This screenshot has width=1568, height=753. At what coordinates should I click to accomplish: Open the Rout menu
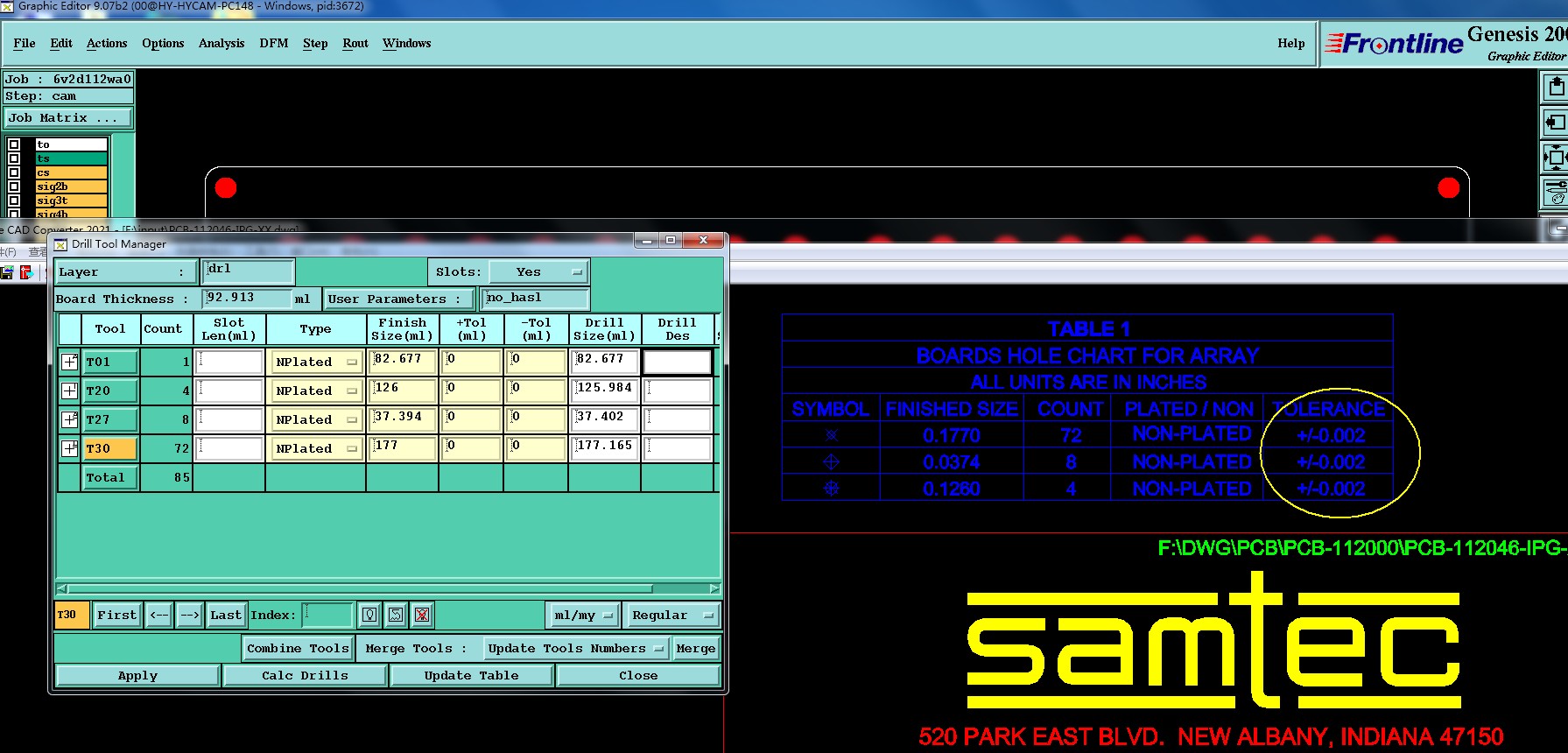point(355,43)
